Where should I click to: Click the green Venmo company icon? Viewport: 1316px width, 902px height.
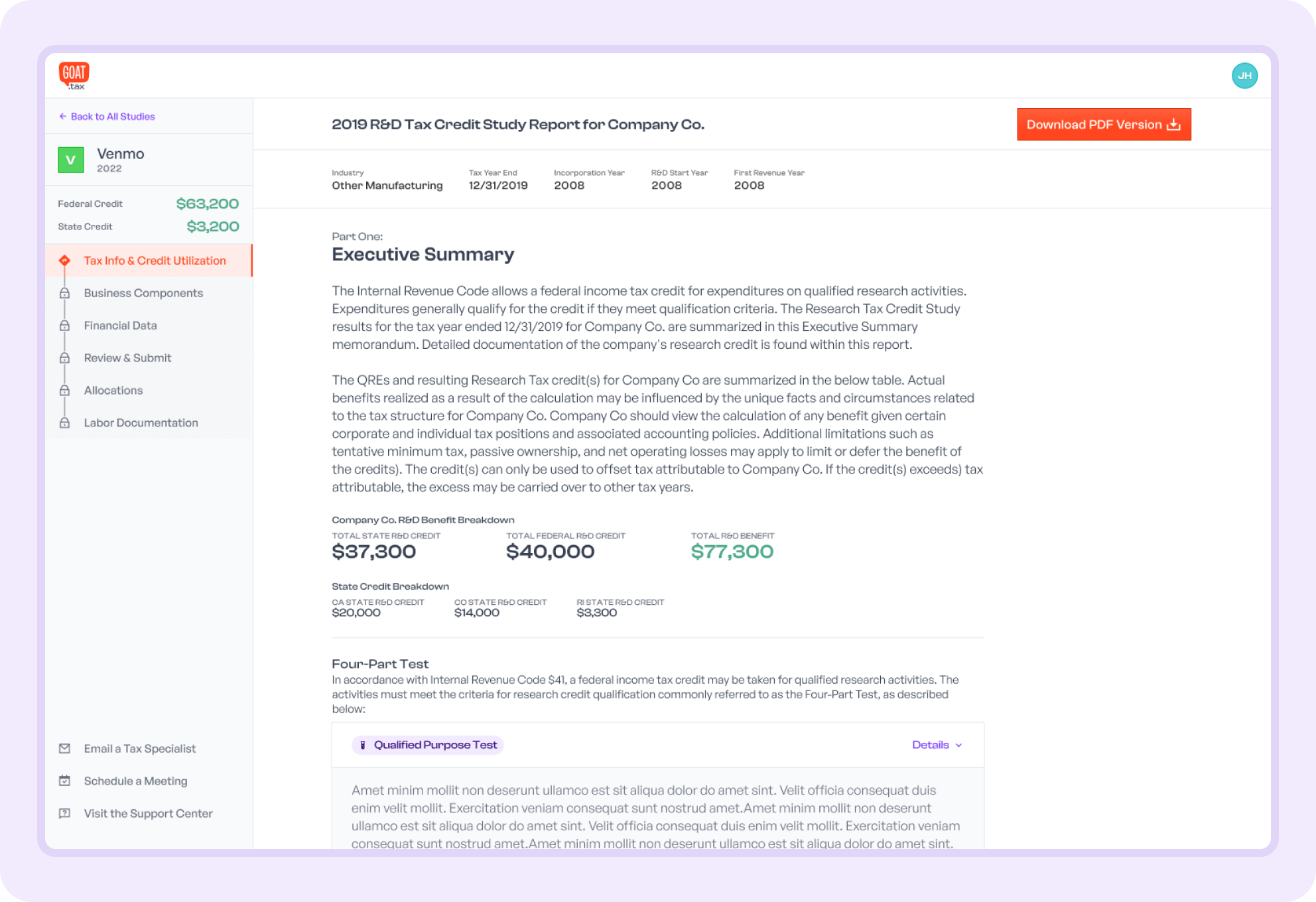pos(71,160)
